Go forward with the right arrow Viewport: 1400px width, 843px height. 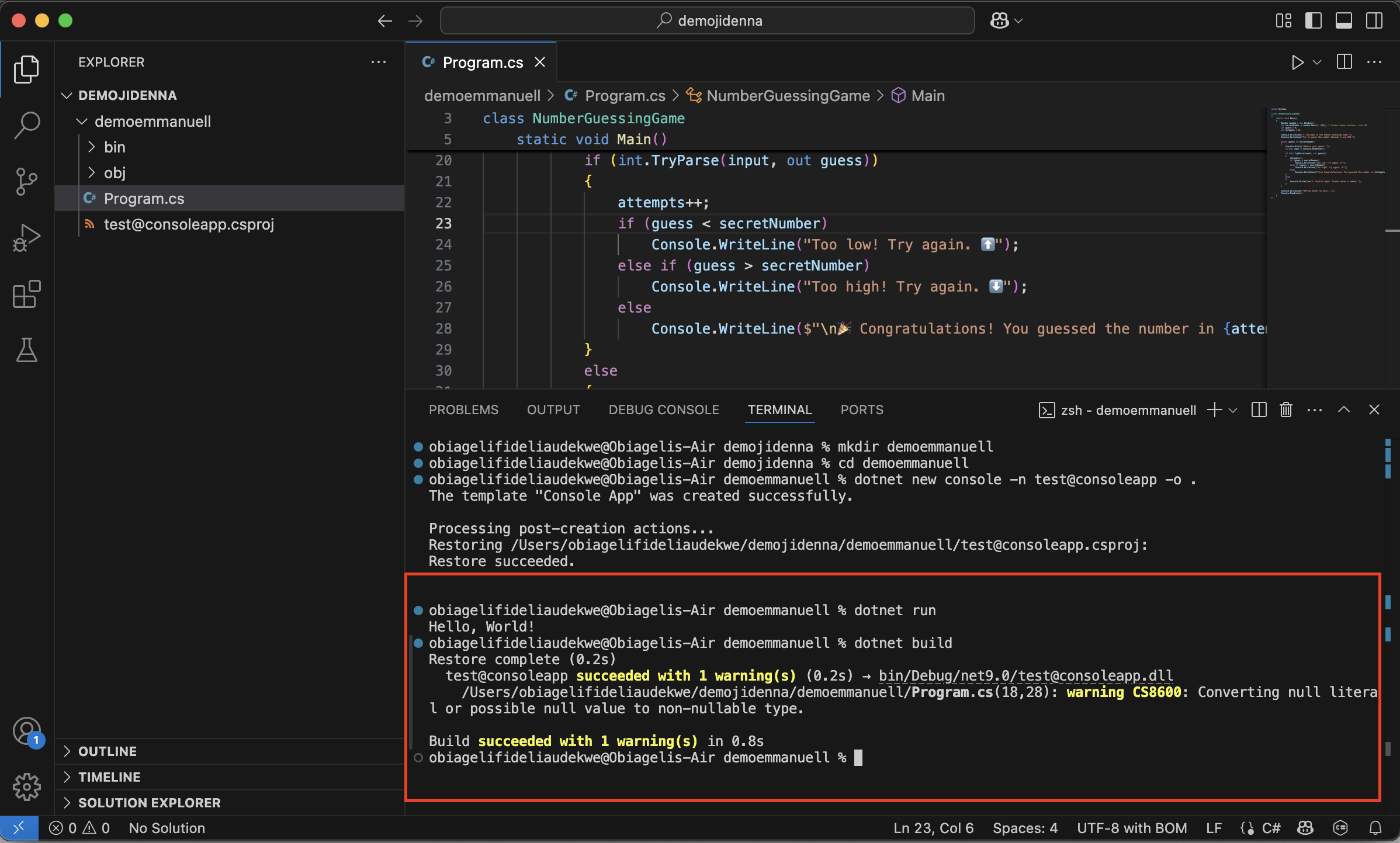pos(415,21)
